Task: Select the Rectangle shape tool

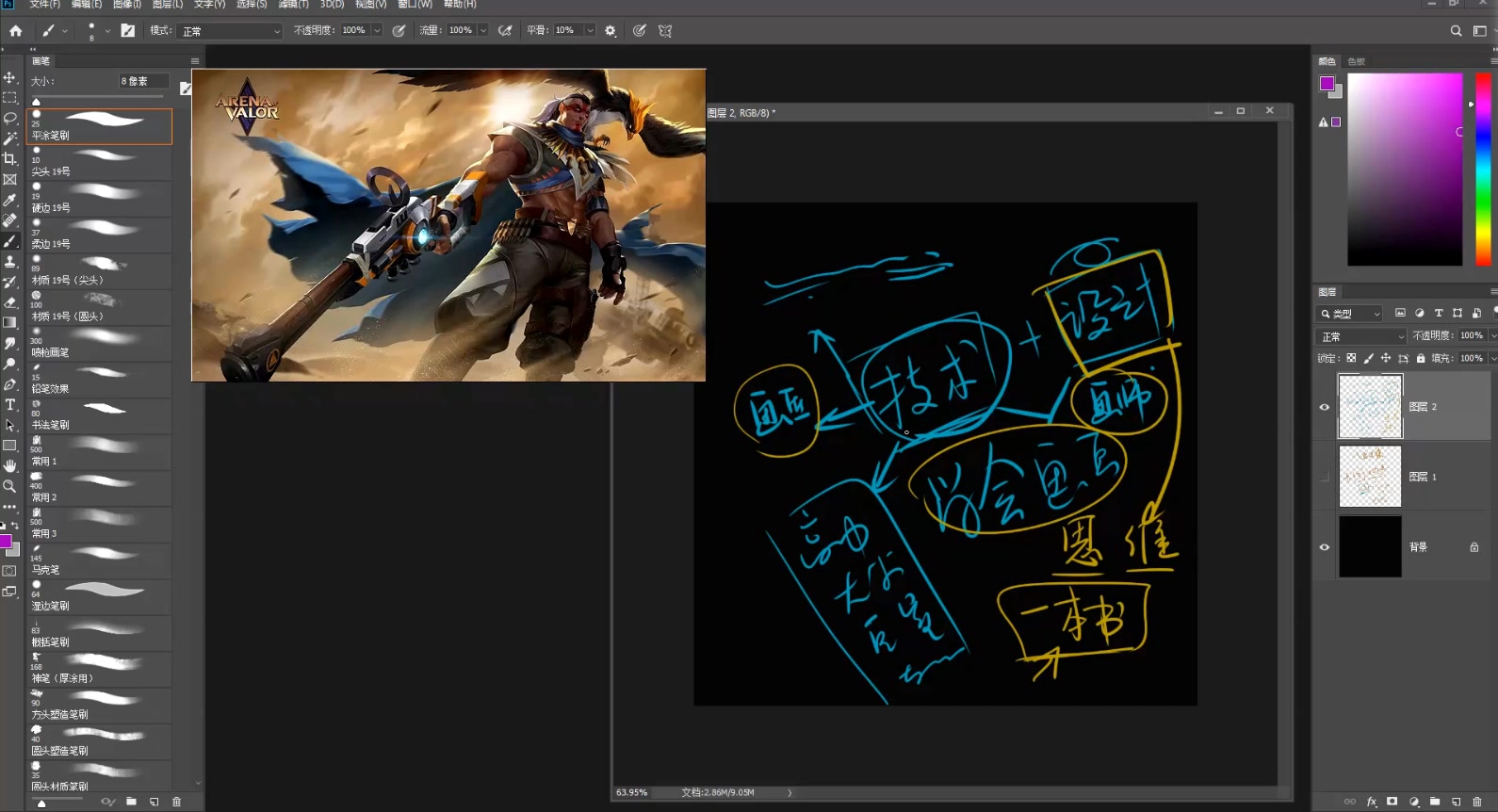Action: pos(9,446)
